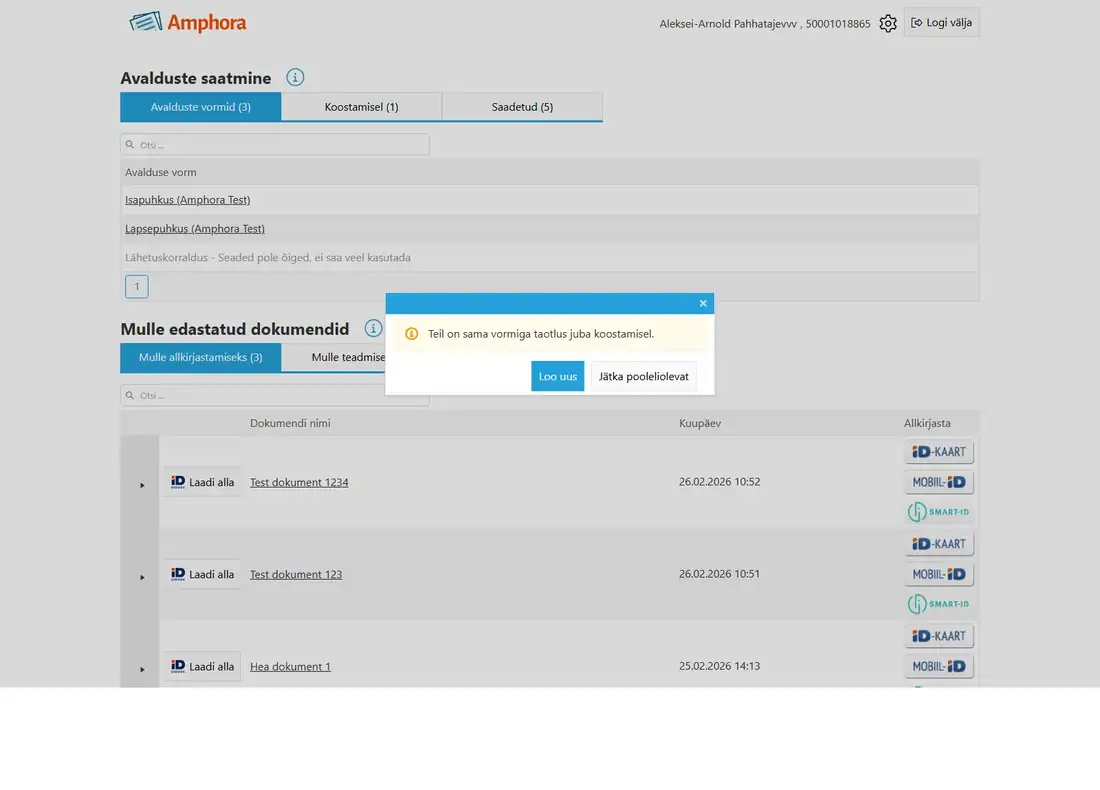The height and width of the screenshot is (790, 1100).
Task: Open the Lapsepuhkus (Amphora Test) form
Action: [x=195, y=229]
